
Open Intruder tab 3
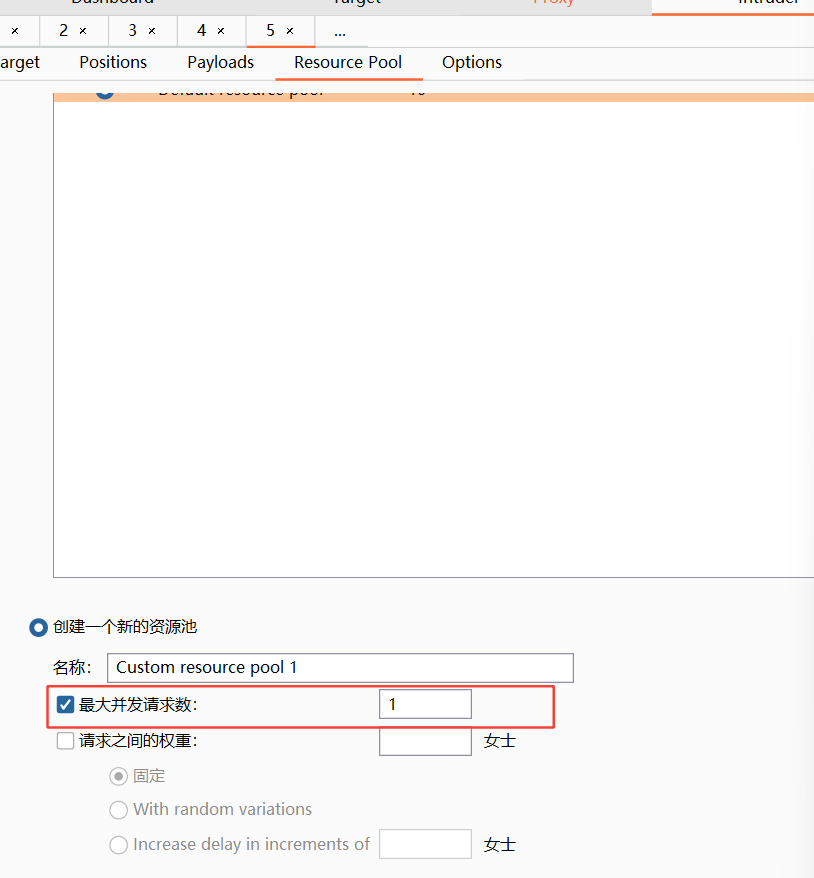tap(133, 31)
